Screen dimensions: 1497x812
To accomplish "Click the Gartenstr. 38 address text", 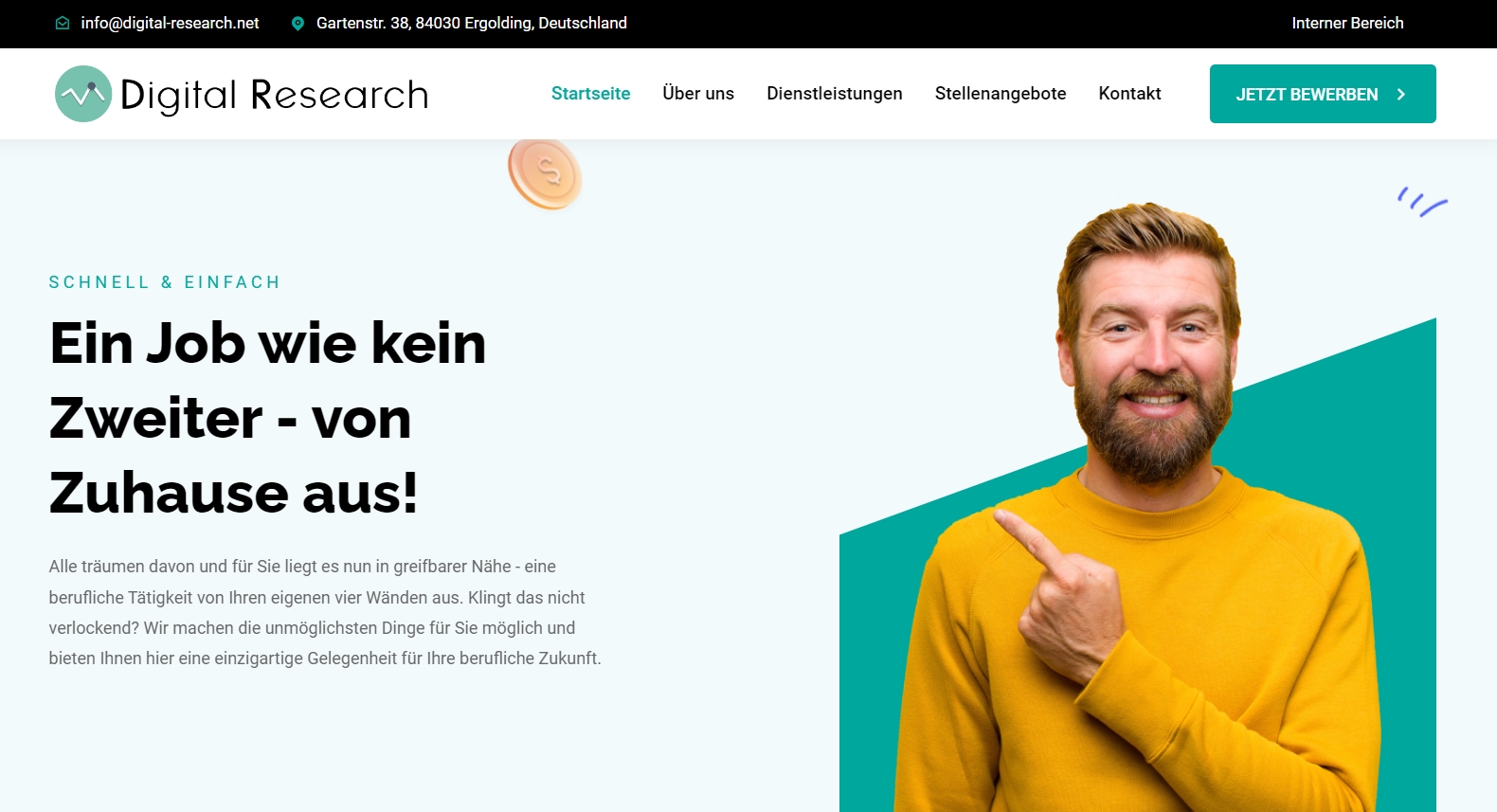I will click(x=472, y=23).
